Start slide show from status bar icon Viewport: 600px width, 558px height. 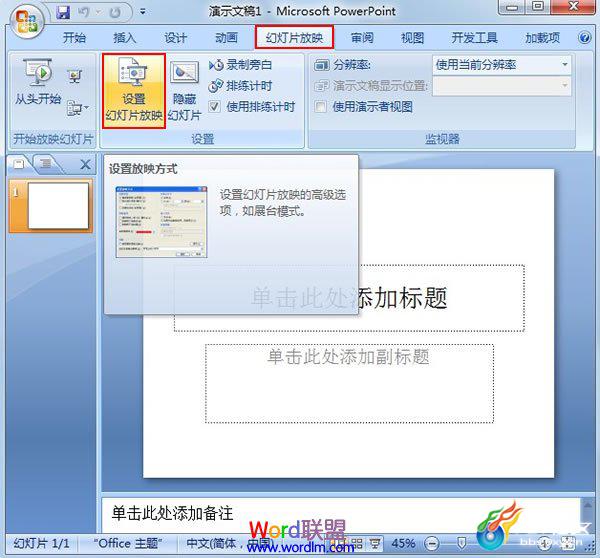375,543
